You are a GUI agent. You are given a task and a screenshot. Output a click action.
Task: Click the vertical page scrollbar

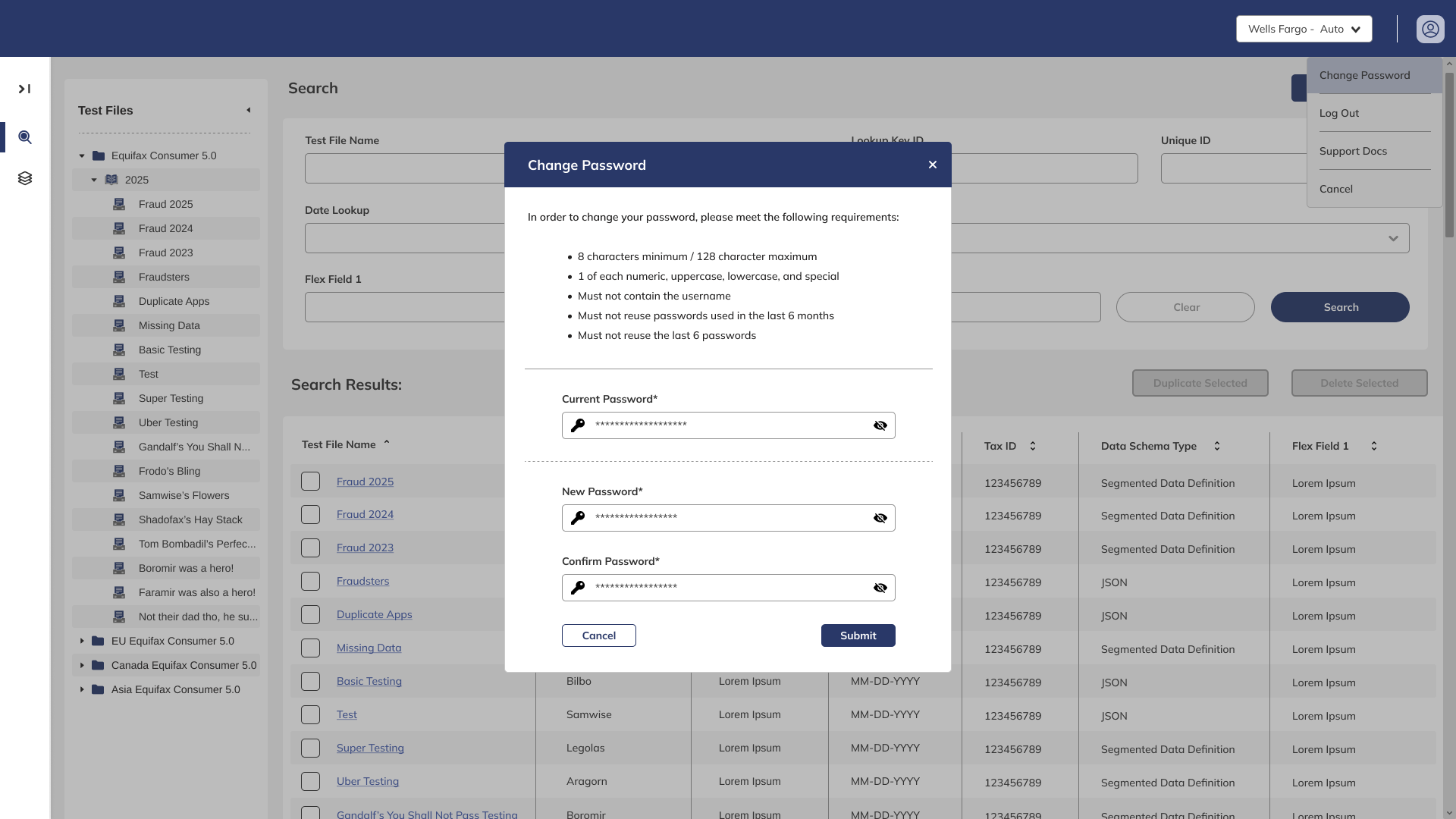coord(1449,155)
